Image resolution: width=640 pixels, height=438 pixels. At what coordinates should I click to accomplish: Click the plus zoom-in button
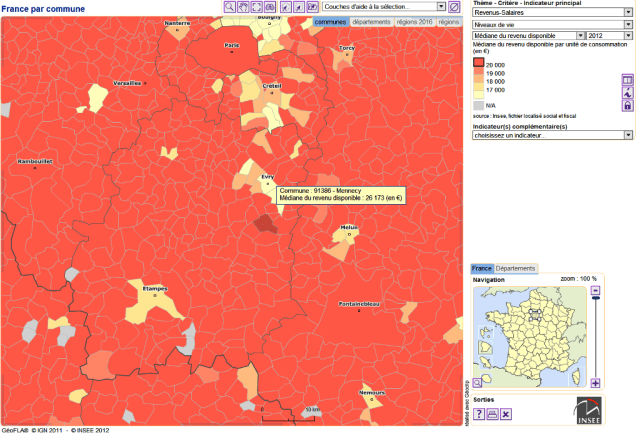point(596,383)
